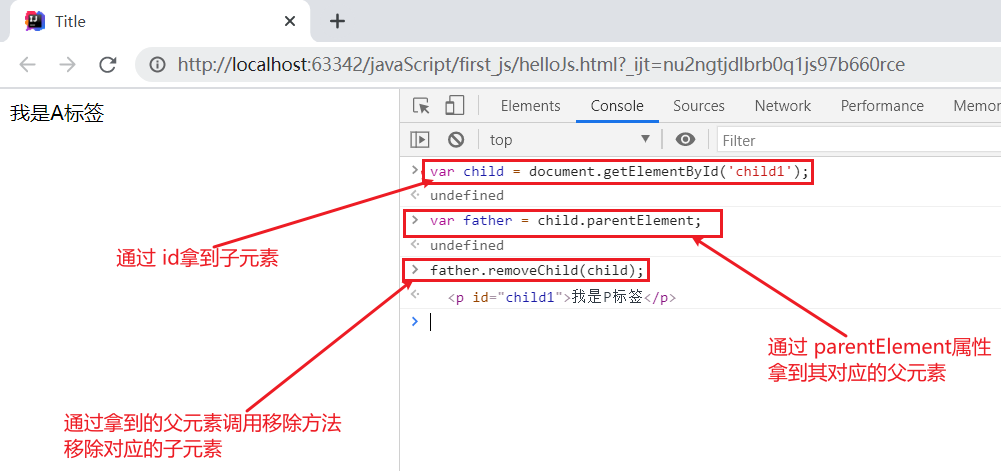Click the 我是A标签 text on the page
This screenshot has height=471, width=1001.
click(57, 114)
